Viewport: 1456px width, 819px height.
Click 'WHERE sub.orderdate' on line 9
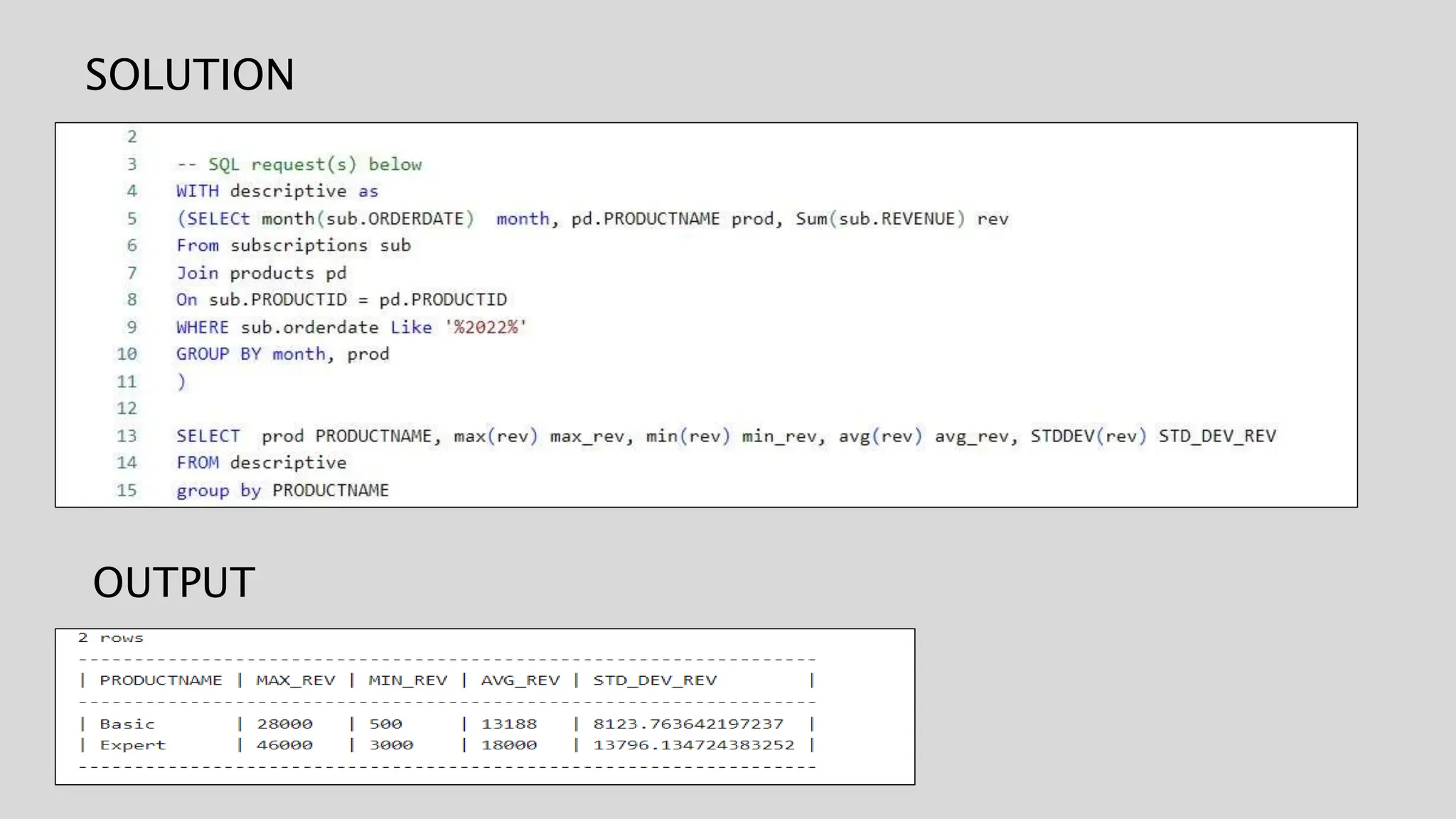click(x=277, y=327)
